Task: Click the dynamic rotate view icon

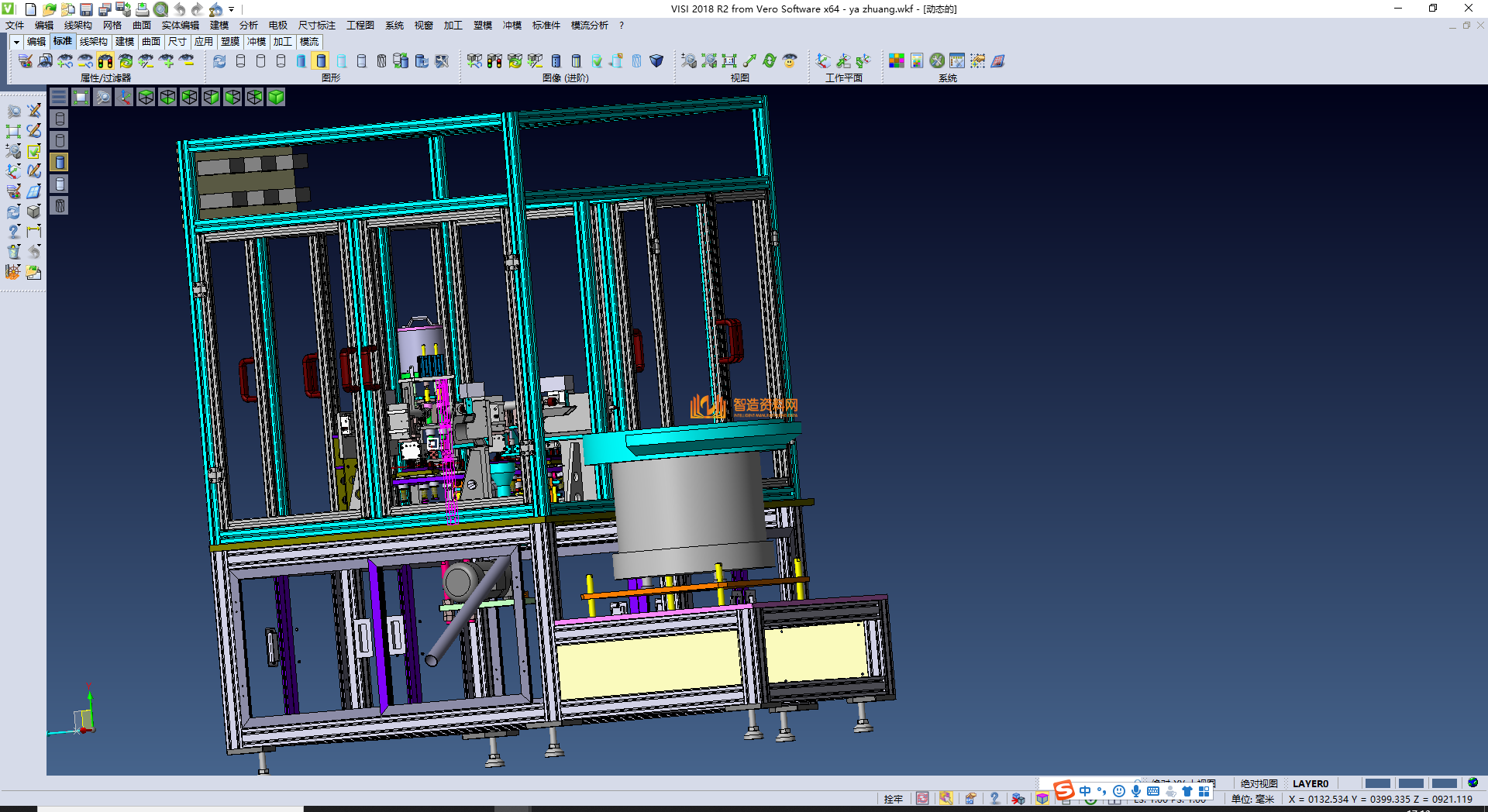Action: 769,61
